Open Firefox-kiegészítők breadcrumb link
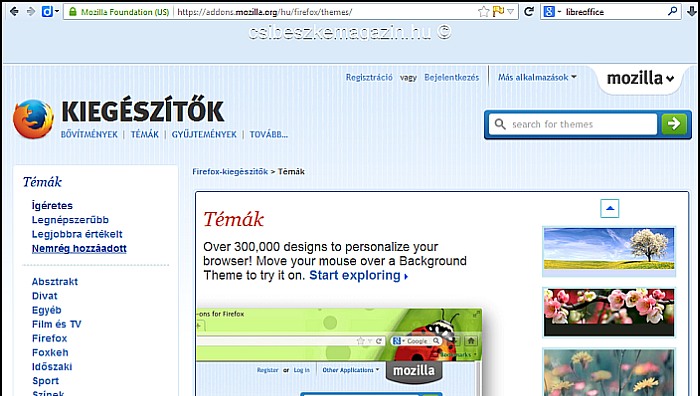The height and width of the screenshot is (396, 700). [230, 171]
